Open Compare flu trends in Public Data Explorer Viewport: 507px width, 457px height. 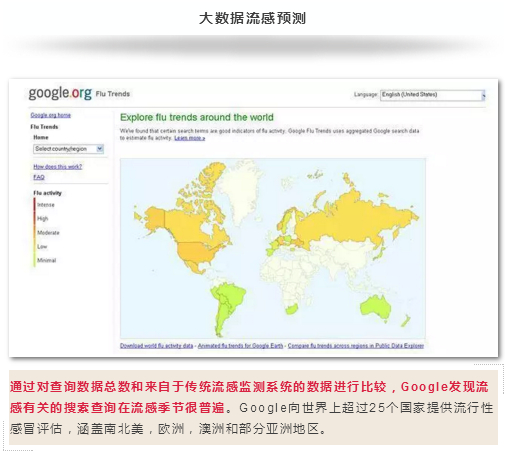click(x=356, y=346)
